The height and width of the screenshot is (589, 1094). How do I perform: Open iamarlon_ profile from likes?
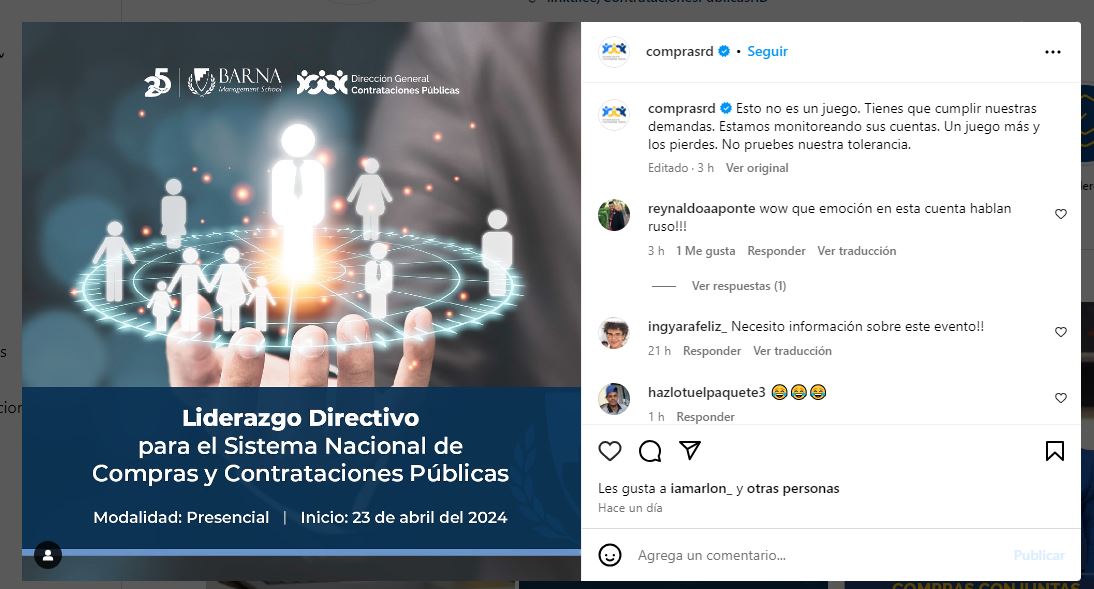pyautogui.click(x=701, y=489)
